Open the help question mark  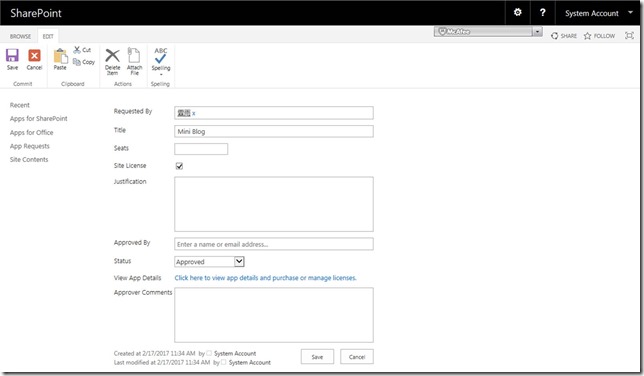[x=543, y=12]
